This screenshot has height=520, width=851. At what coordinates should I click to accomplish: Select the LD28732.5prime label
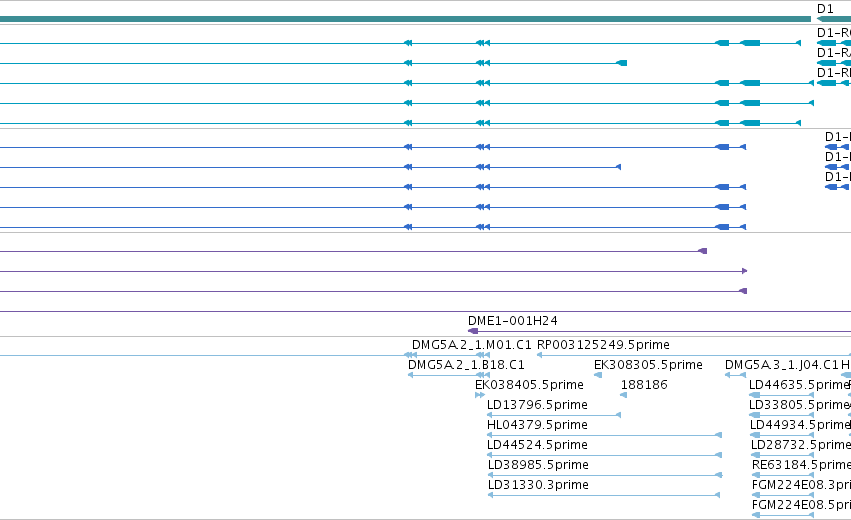pyautogui.click(x=801, y=445)
